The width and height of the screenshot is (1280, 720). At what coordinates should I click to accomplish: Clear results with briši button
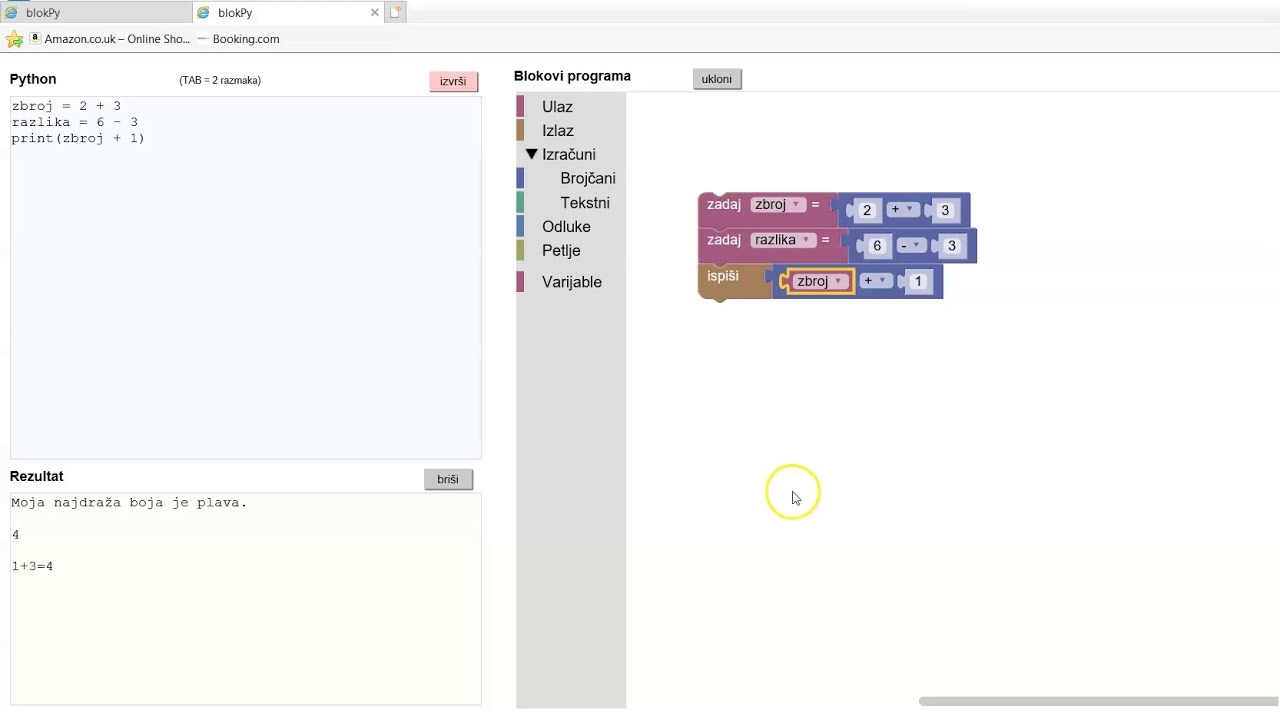448,480
